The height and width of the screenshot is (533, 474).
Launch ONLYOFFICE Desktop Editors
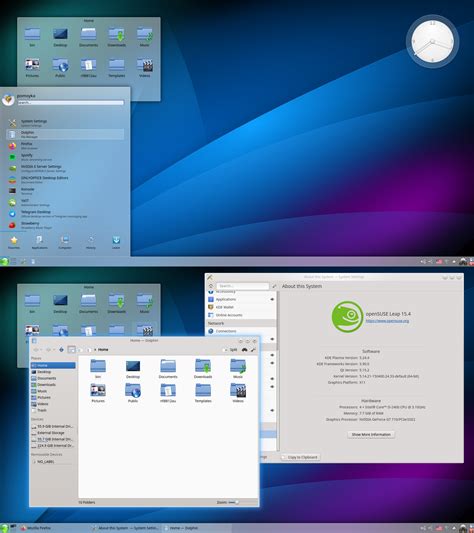click(65, 180)
